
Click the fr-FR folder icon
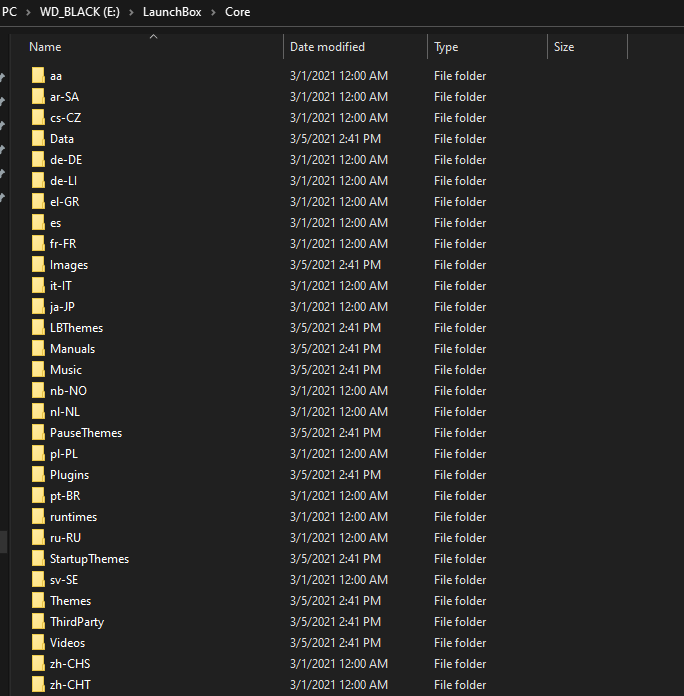pos(38,243)
